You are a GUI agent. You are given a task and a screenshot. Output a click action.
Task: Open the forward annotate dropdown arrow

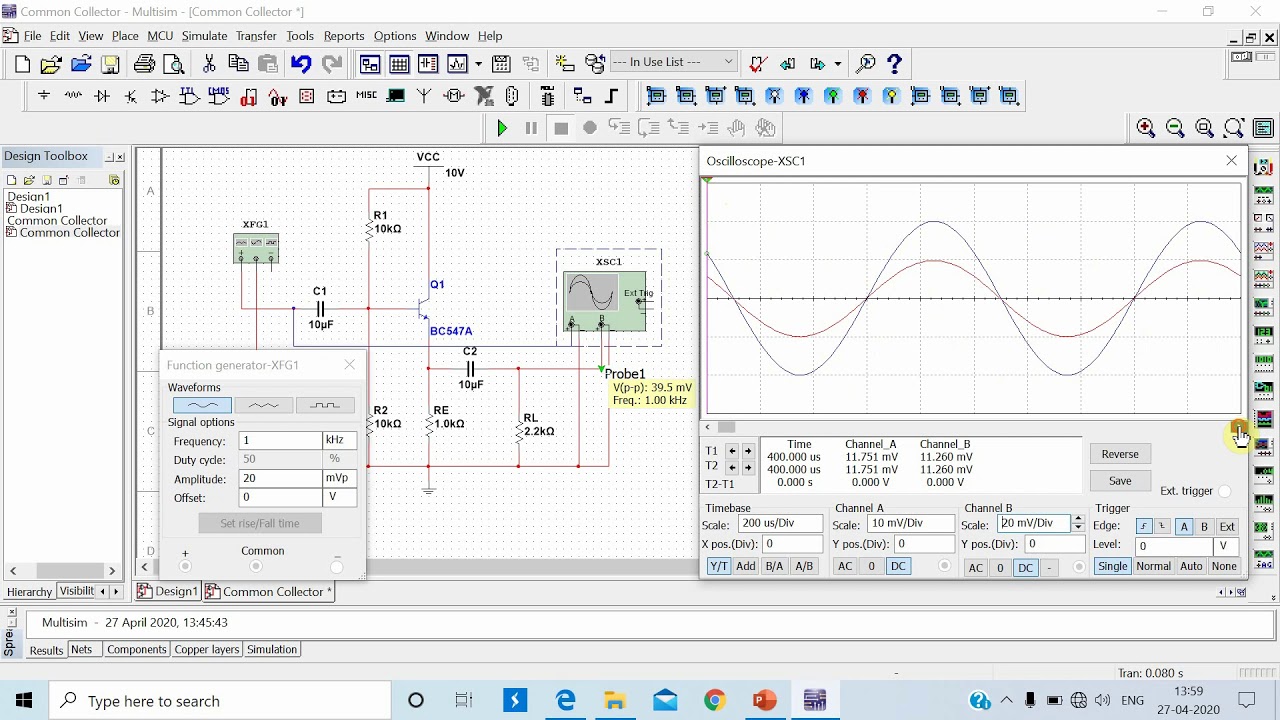coord(838,64)
